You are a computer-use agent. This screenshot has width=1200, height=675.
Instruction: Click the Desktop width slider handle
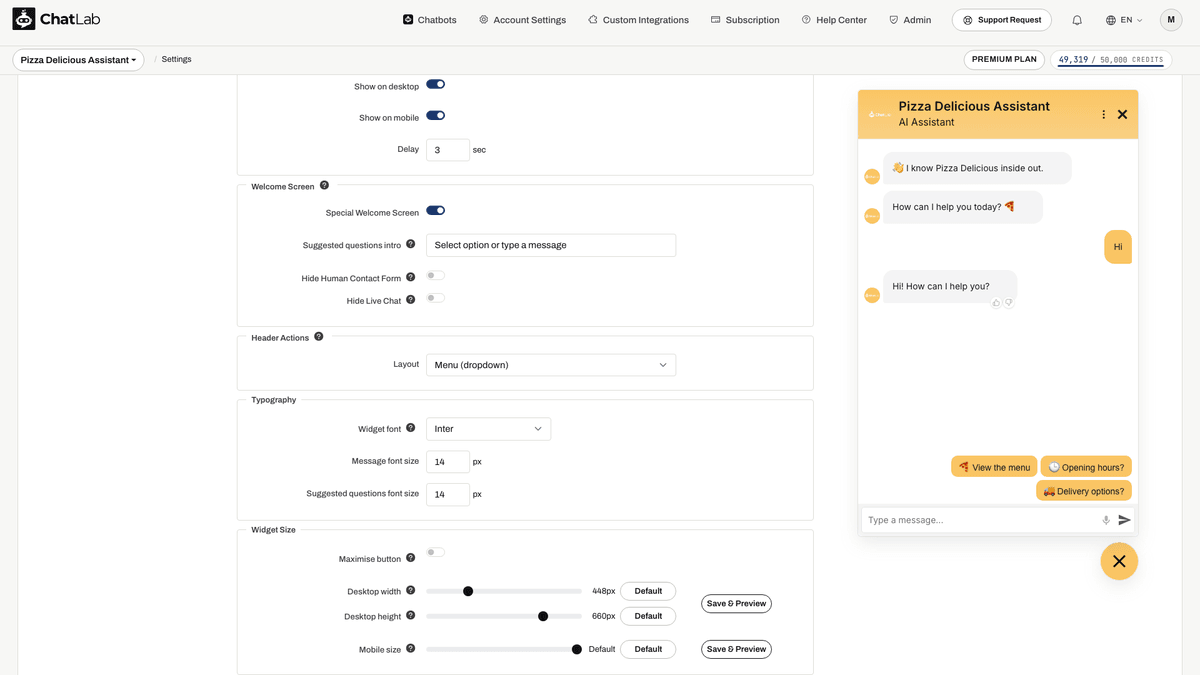468,591
